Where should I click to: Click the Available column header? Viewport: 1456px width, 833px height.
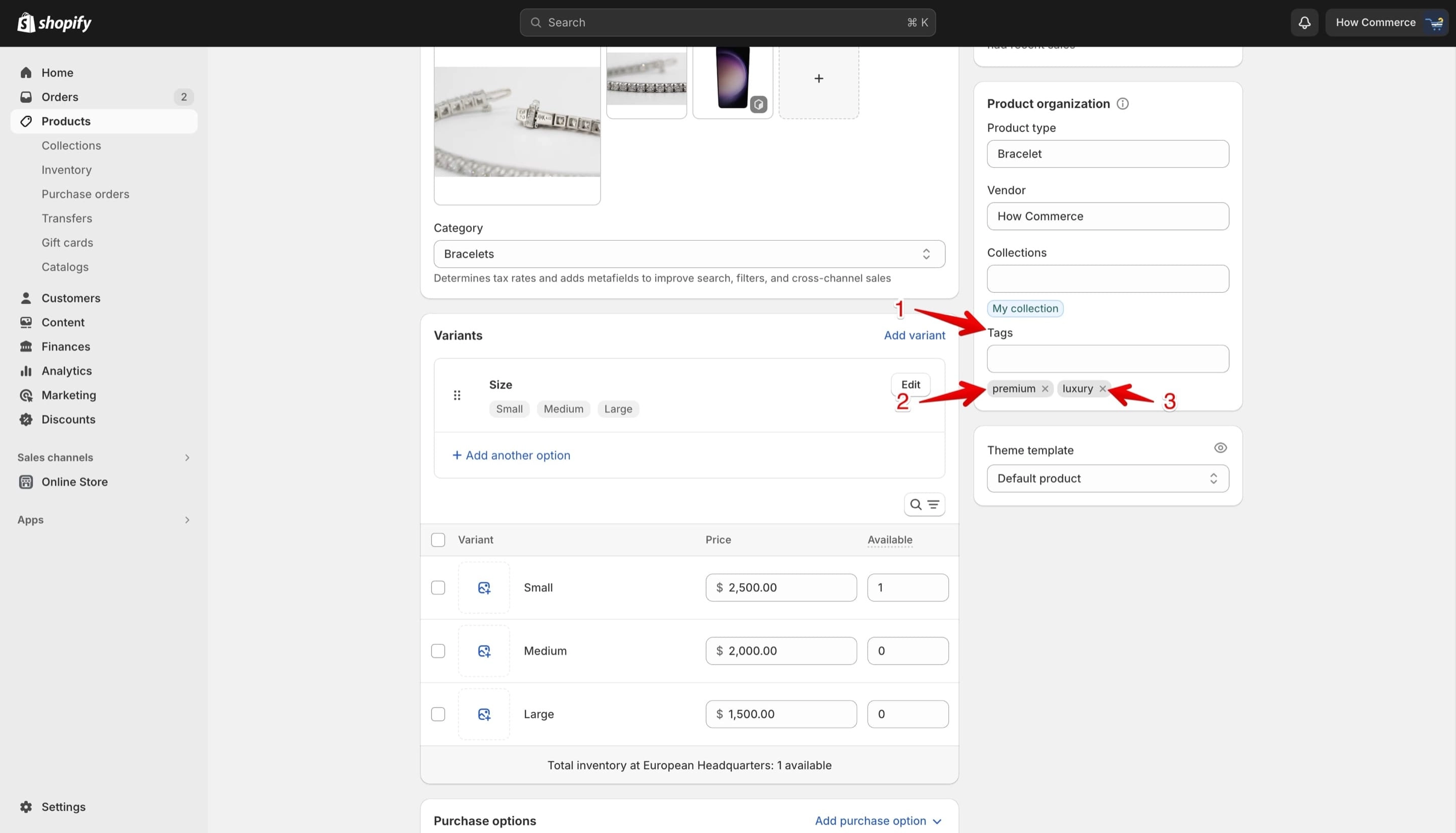coord(890,540)
